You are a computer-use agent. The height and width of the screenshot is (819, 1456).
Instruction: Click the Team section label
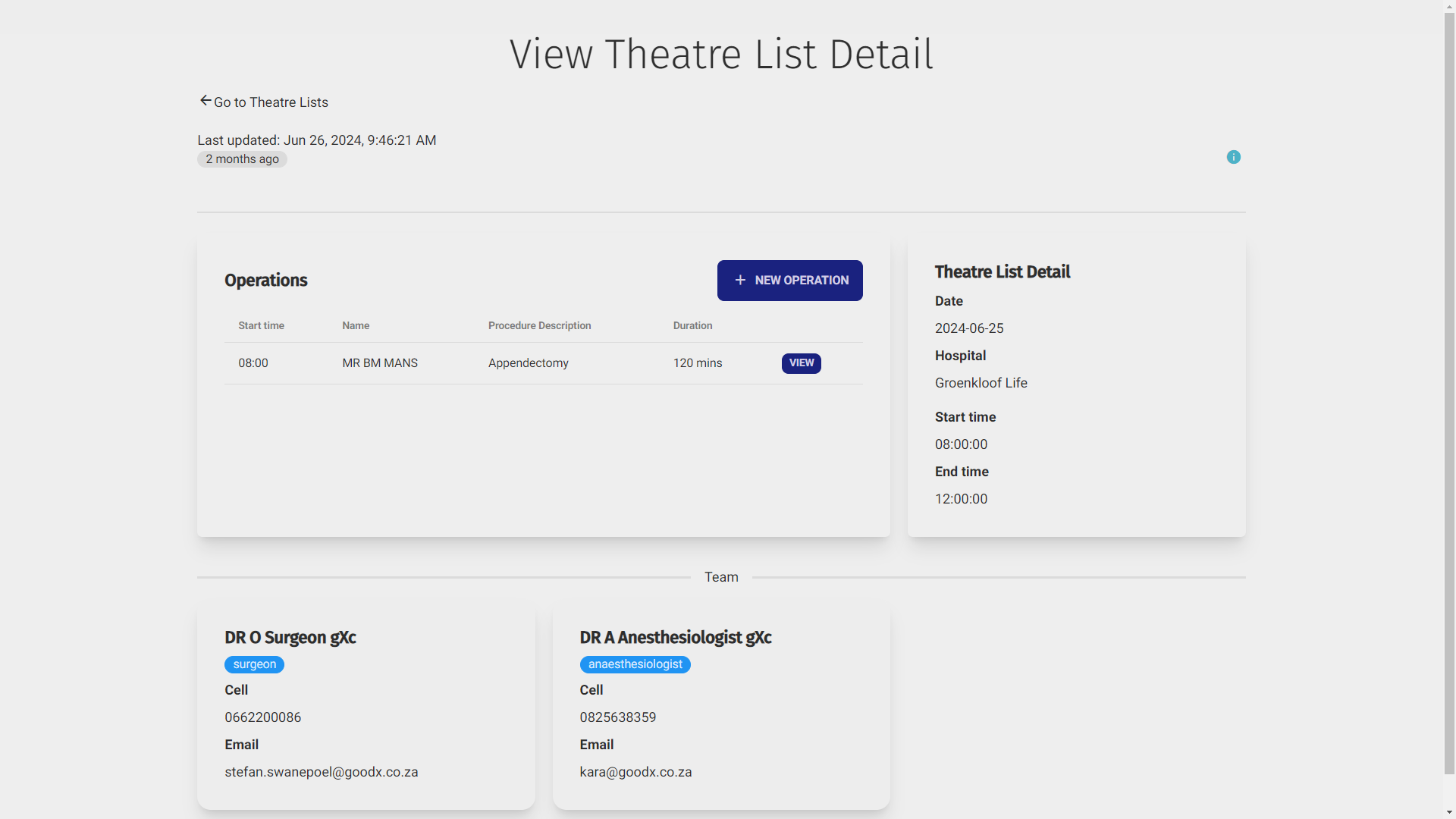(721, 577)
